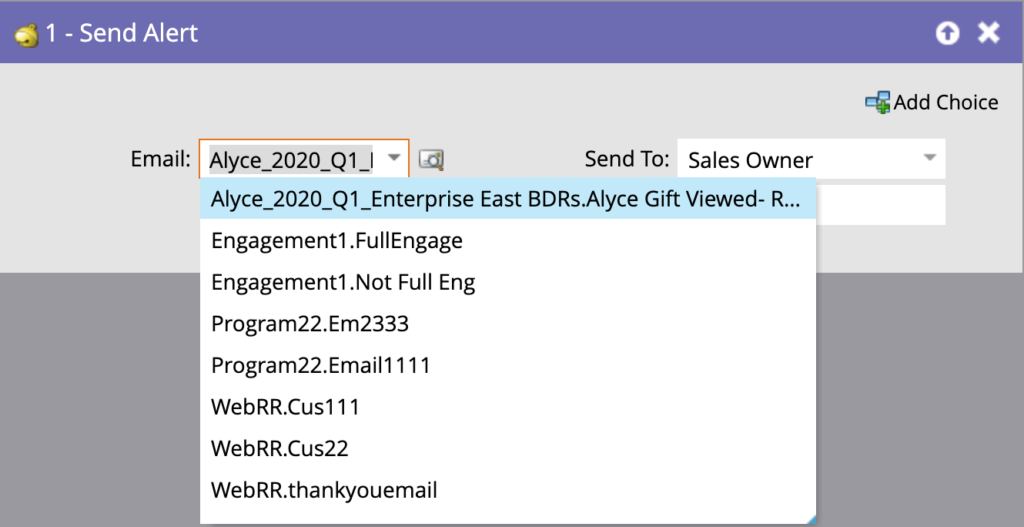The image size is (1024, 527).
Task: Click the Add Choice text link
Action: (945, 102)
